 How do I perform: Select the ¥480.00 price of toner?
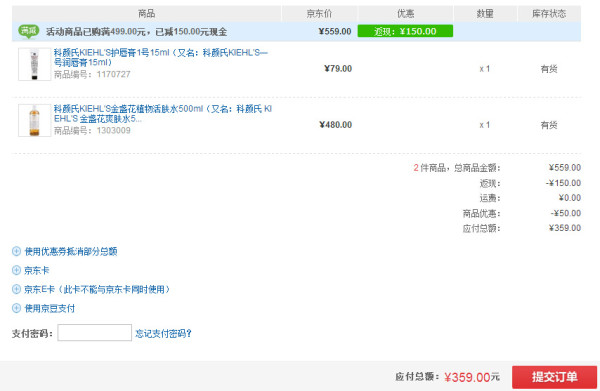pos(336,125)
